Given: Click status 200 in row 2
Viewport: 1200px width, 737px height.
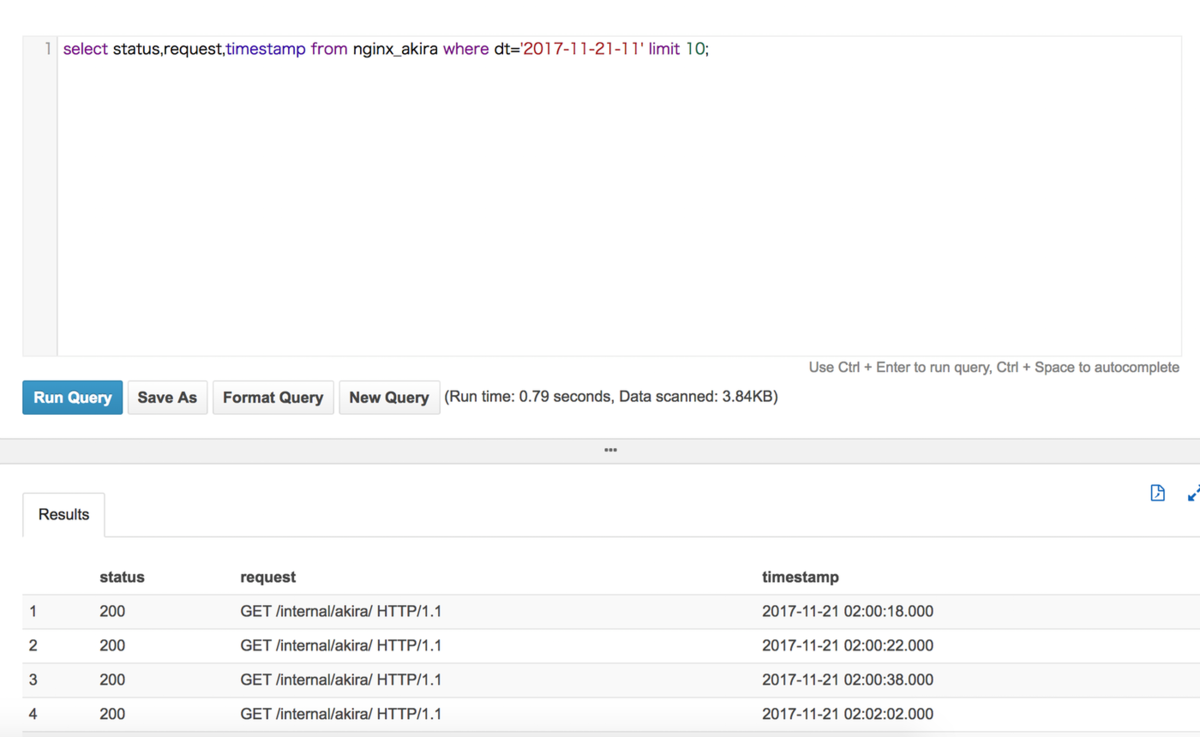Looking at the screenshot, I should point(112,645).
